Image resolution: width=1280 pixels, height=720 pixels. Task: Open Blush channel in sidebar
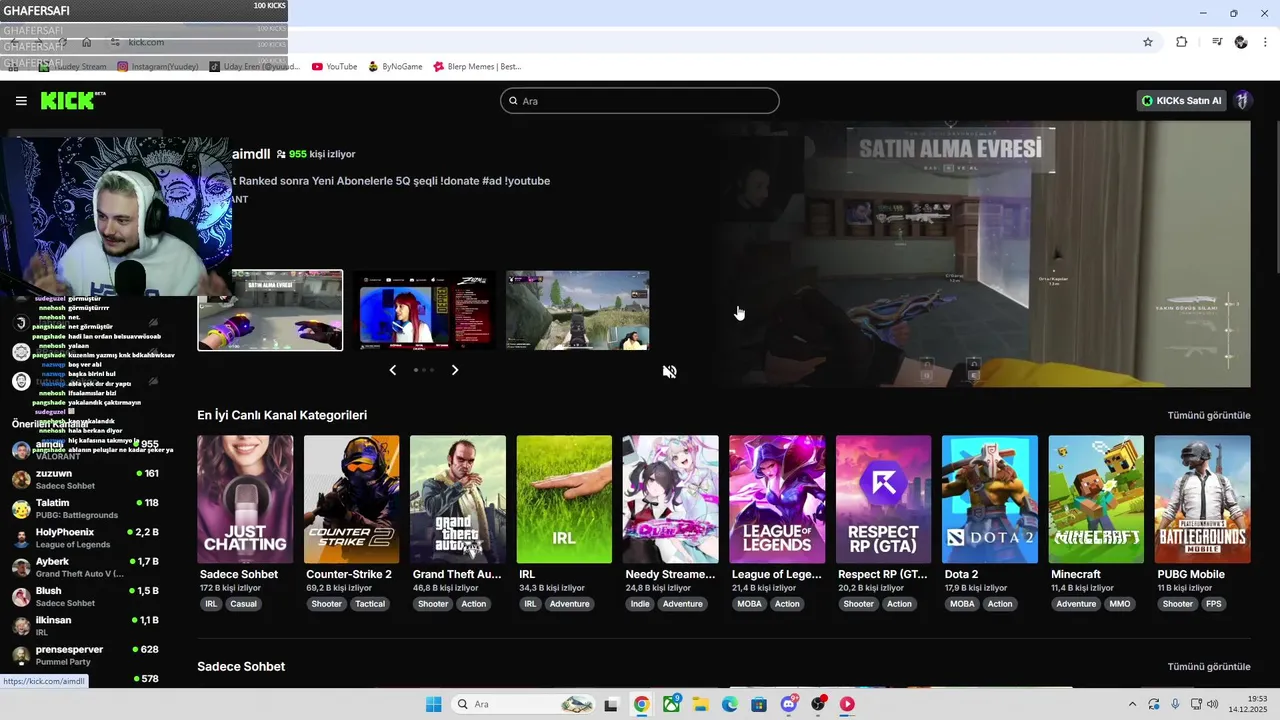pyautogui.click(x=86, y=596)
